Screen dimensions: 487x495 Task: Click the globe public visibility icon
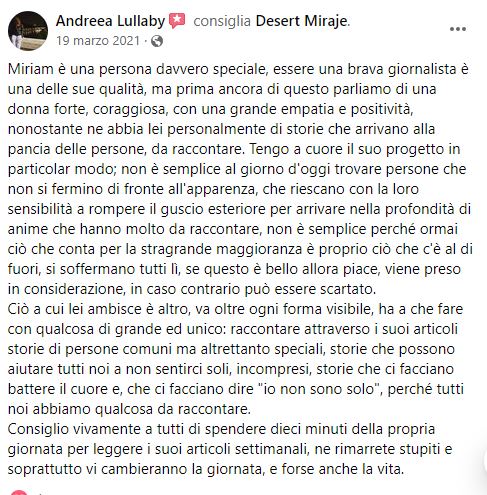[x=157, y=41]
